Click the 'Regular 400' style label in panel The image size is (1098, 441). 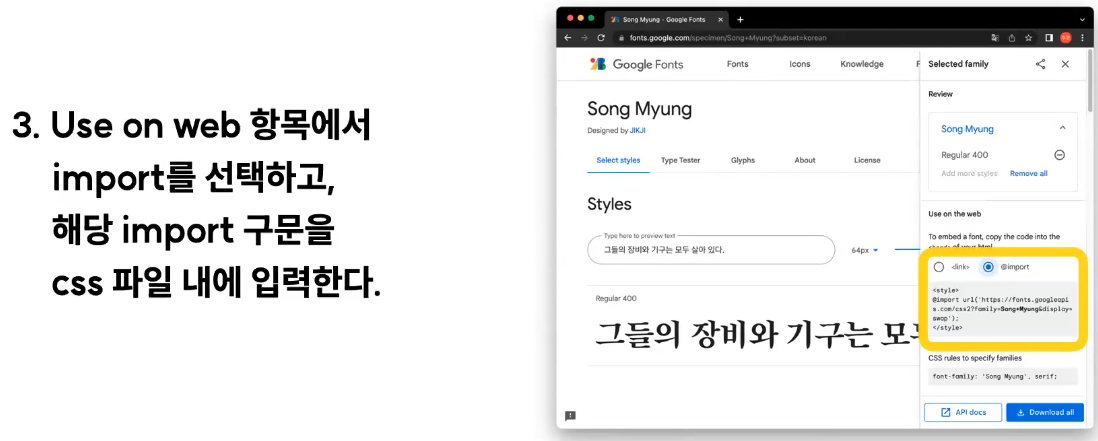click(x=964, y=155)
